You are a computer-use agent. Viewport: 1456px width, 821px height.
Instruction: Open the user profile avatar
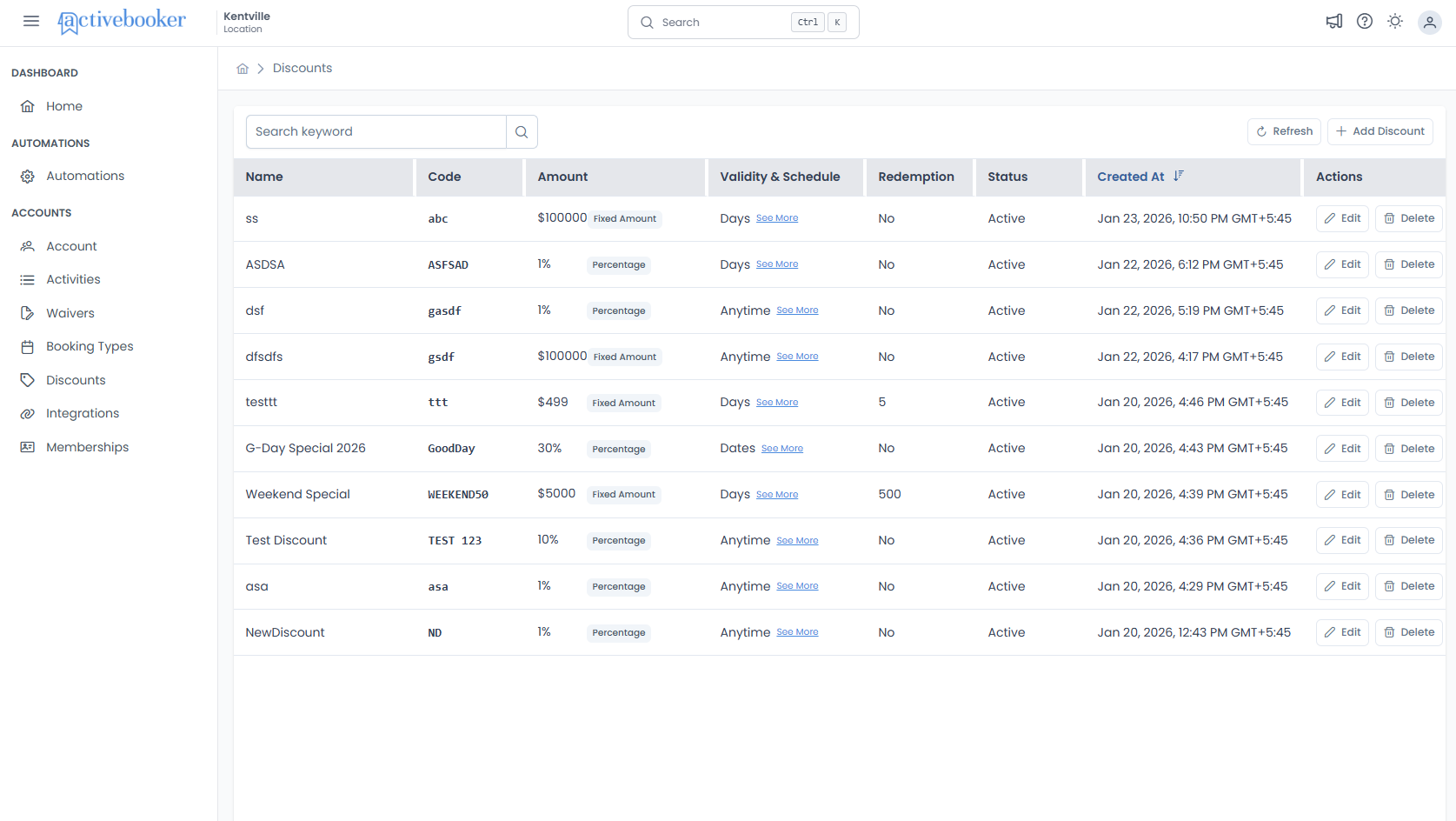tap(1430, 23)
